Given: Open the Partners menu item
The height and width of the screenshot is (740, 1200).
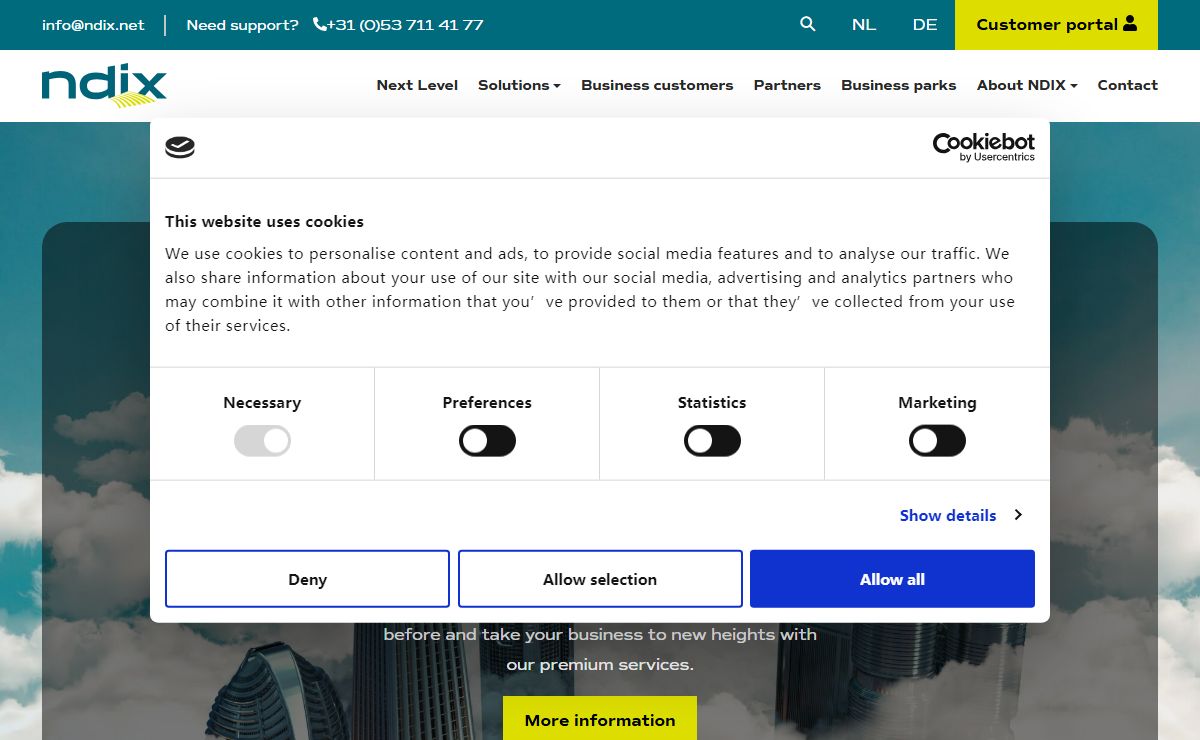Looking at the screenshot, I should (787, 85).
